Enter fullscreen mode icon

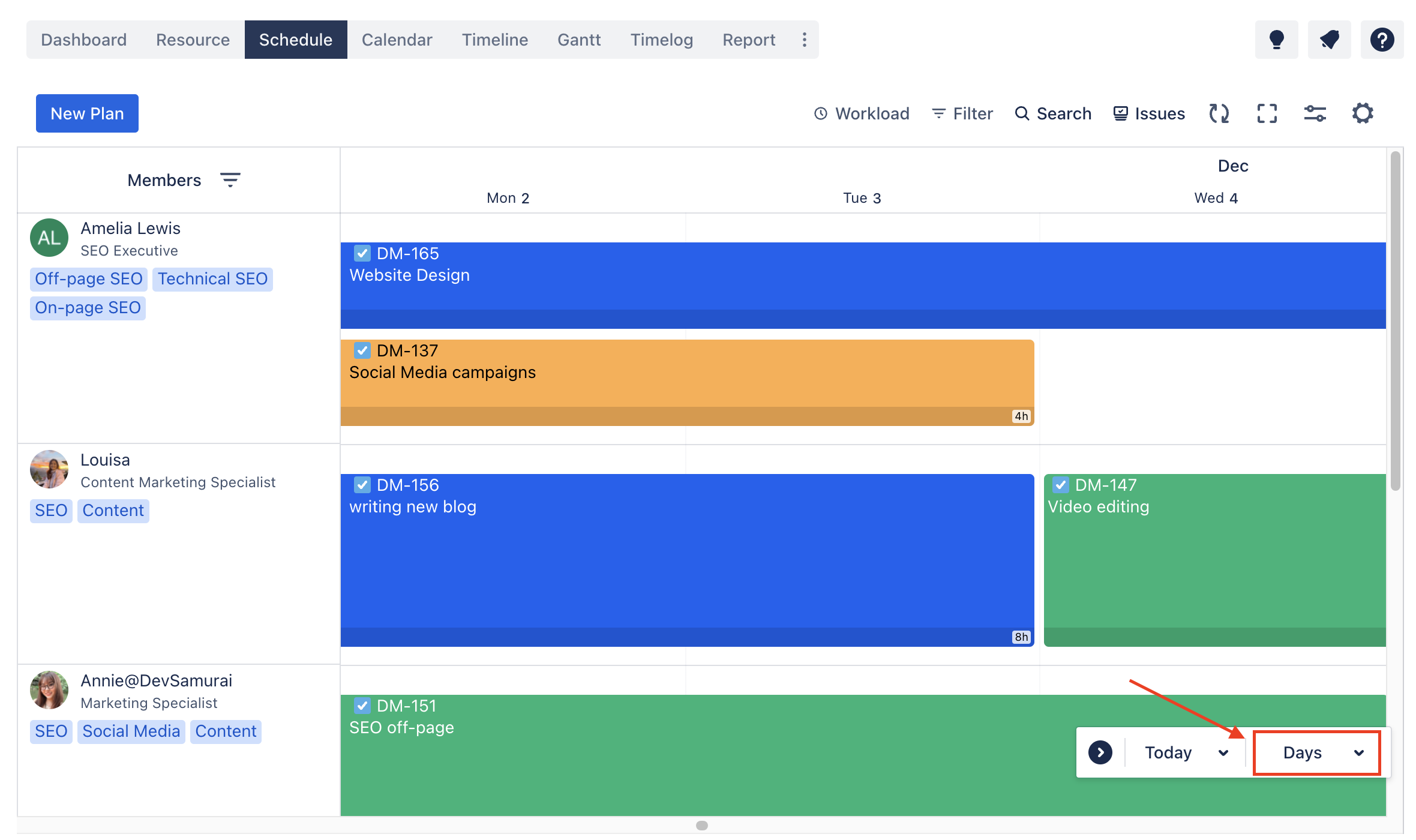pos(1267,113)
